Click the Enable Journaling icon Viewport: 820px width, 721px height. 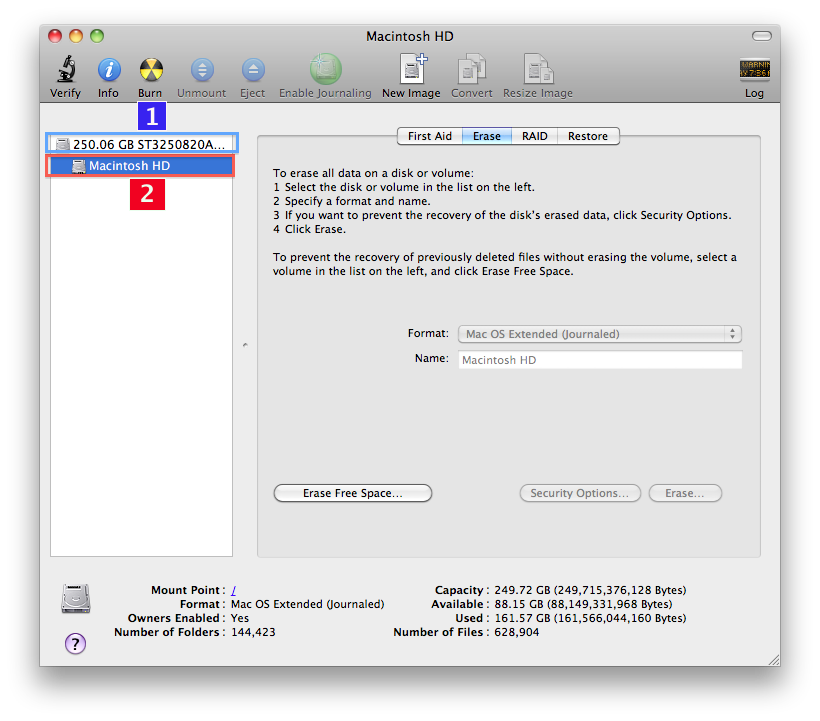tap(325, 69)
